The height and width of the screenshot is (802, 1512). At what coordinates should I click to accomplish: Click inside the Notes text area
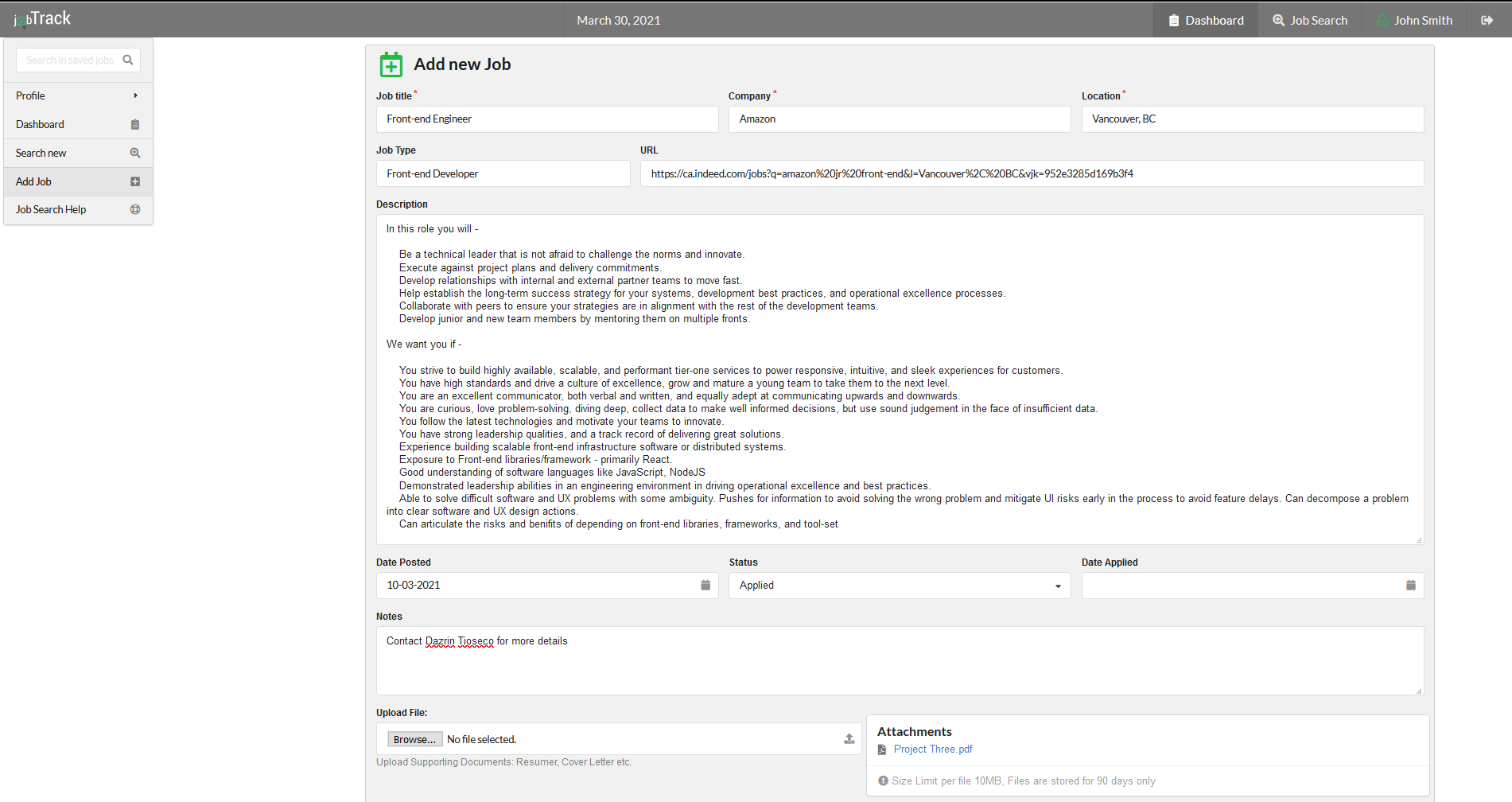coord(900,660)
